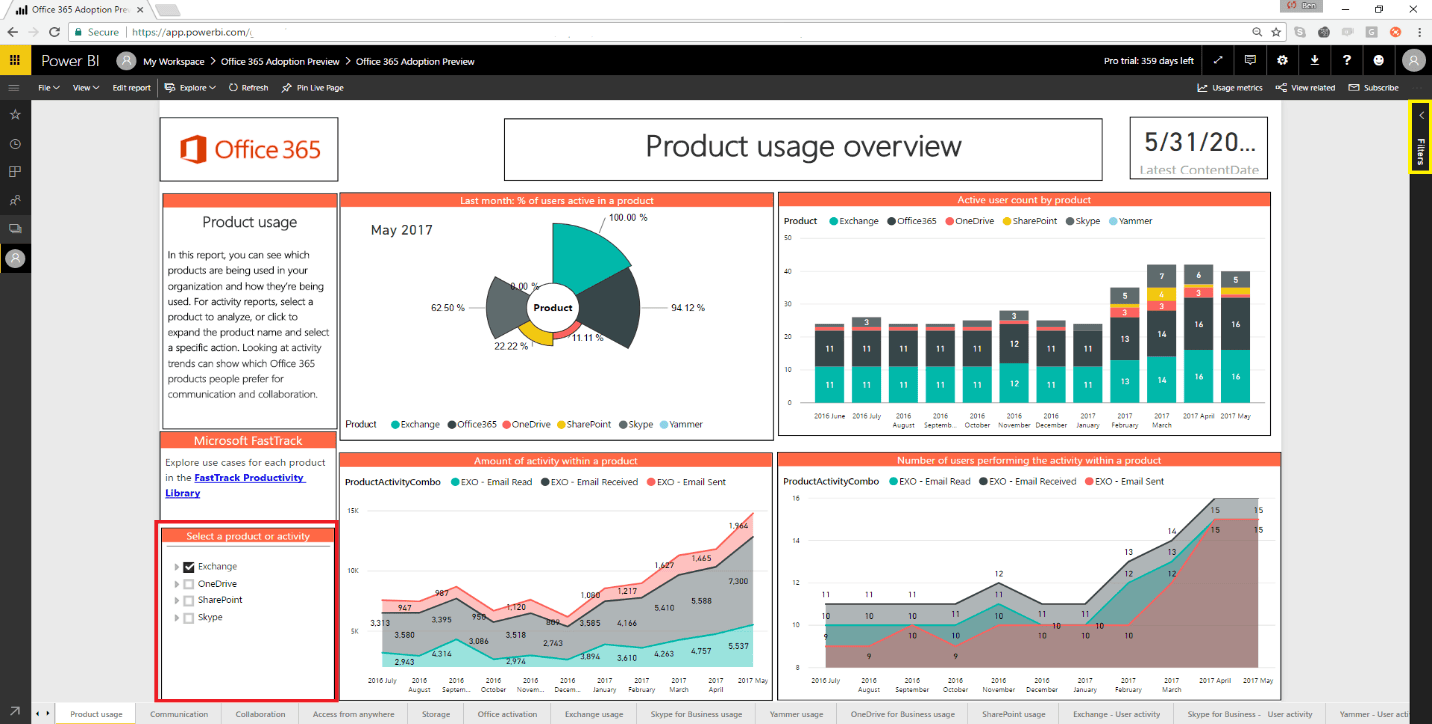The image size is (1432, 724).
Task: Click View related button
Action: pyautogui.click(x=1305, y=88)
